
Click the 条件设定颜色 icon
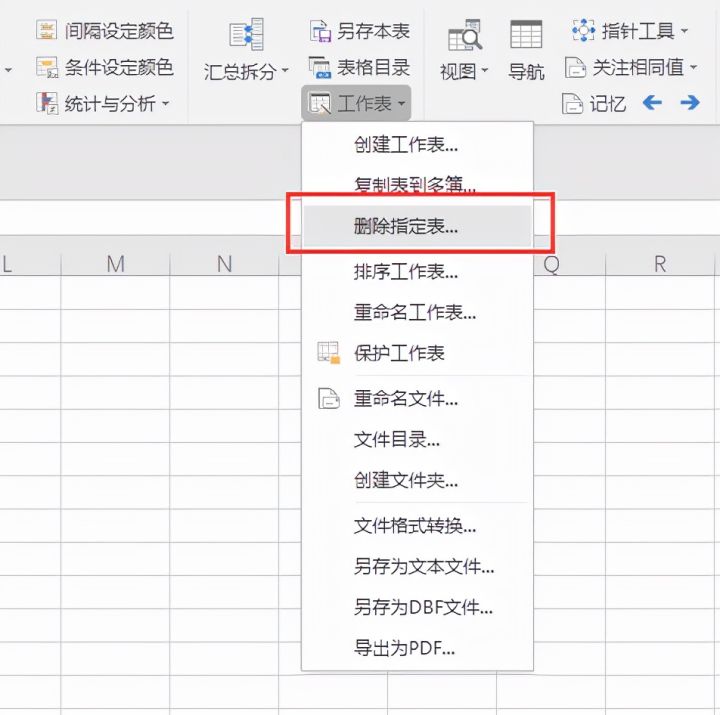pos(47,67)
